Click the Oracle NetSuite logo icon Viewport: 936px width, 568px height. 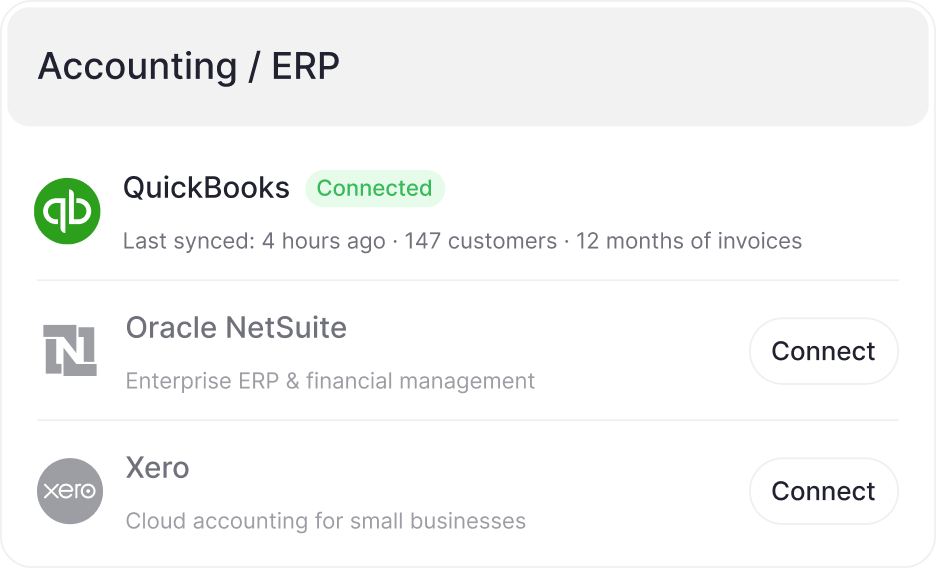point(70,351)
